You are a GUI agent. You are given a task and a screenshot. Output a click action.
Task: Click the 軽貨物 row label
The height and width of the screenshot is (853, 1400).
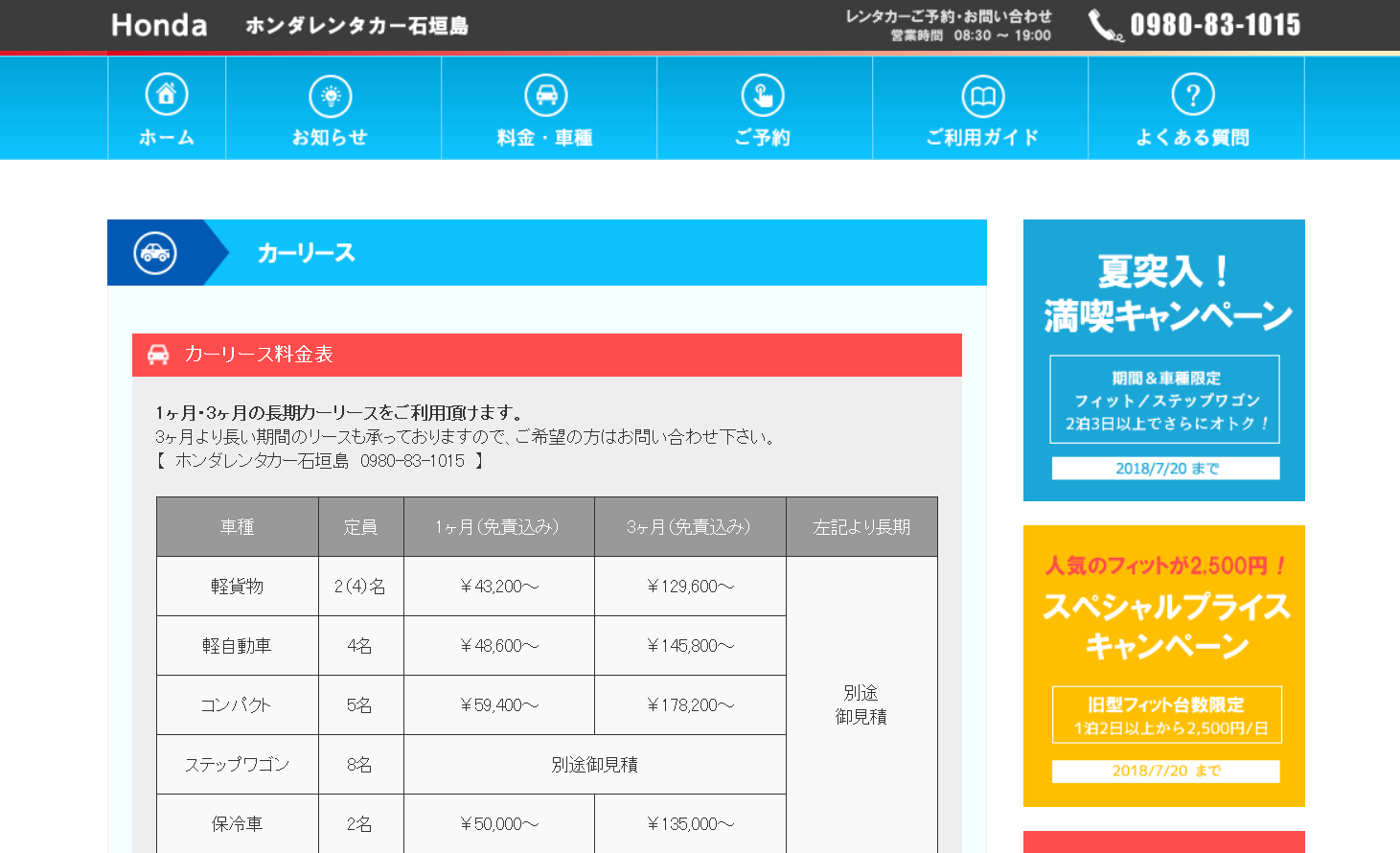238,587
